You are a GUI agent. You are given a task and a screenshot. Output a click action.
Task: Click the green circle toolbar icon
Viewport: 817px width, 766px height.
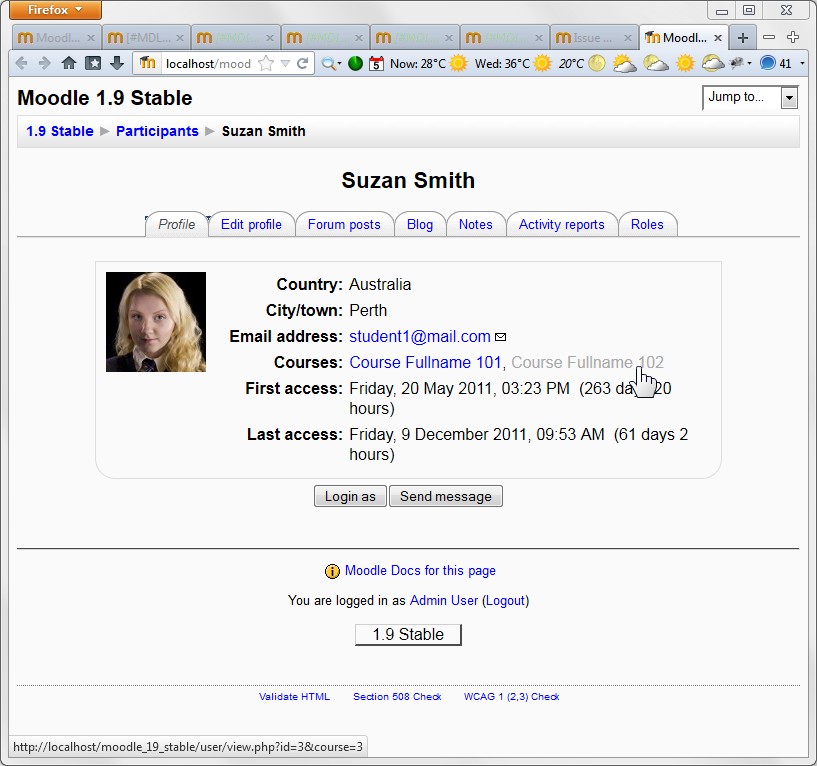point(355,64)
